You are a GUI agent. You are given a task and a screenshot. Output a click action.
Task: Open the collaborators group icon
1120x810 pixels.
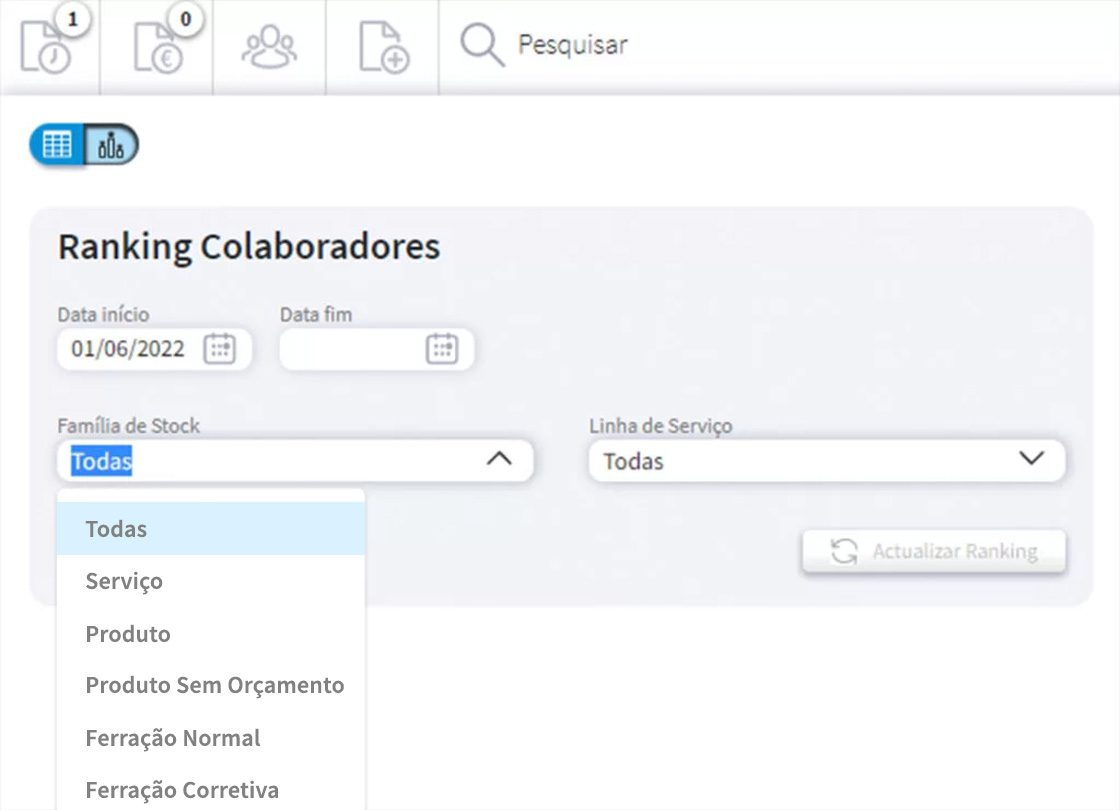coord(269,47)
